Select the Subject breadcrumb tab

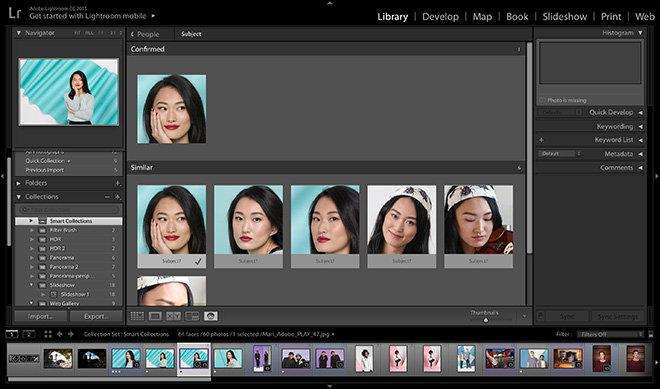tap(191, 34)
